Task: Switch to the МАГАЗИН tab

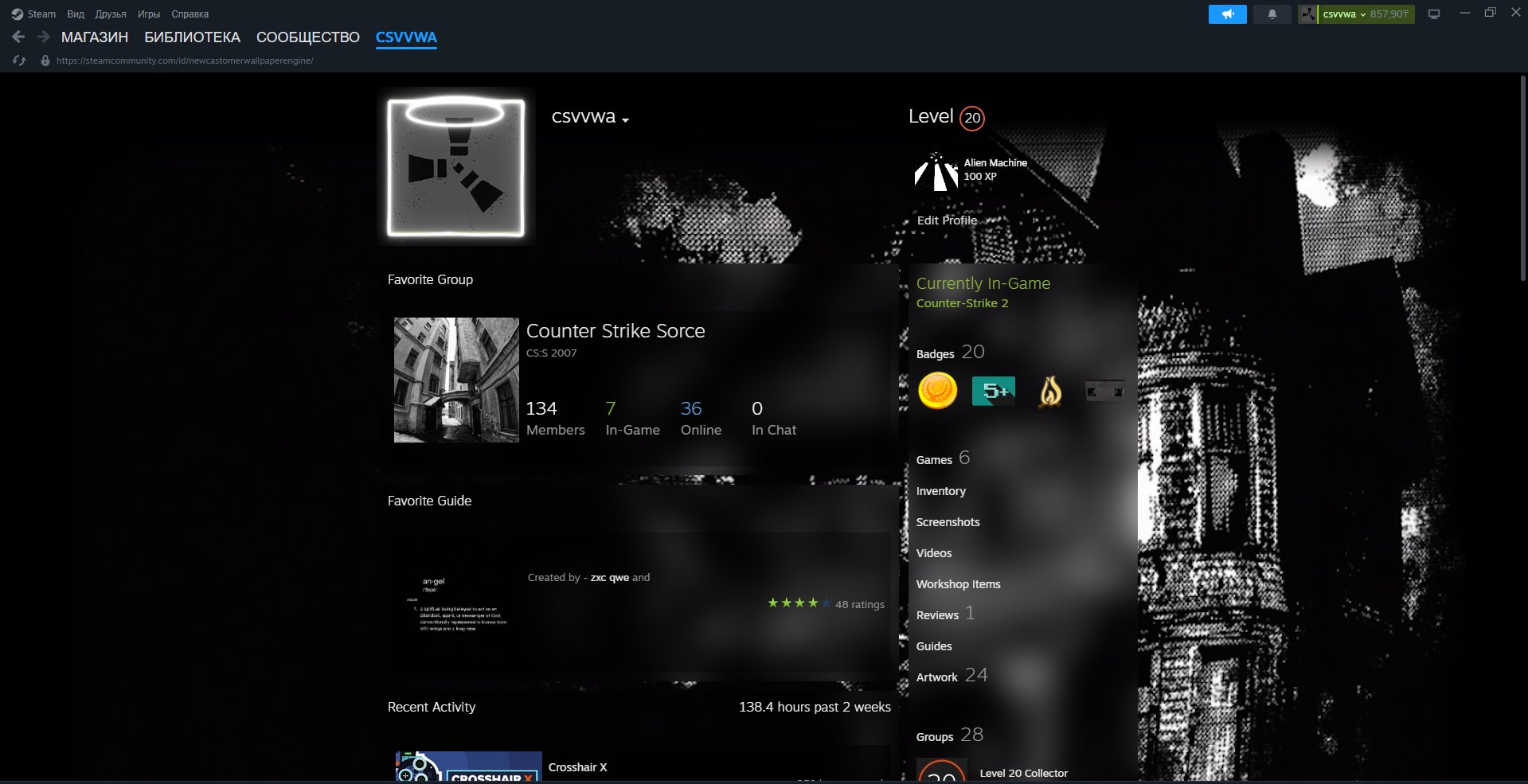Action: click(x=95, y=37)
